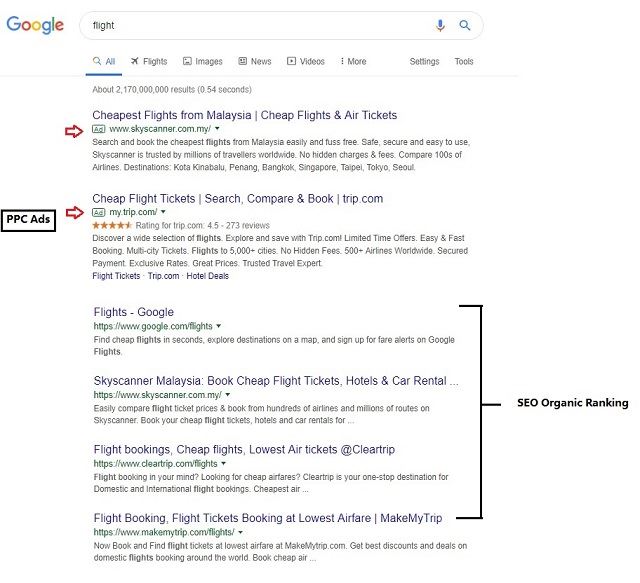Open the 'Flight Tickets' sitelink
The height and width of the screenshot is (583, 640).
(116, 276)
